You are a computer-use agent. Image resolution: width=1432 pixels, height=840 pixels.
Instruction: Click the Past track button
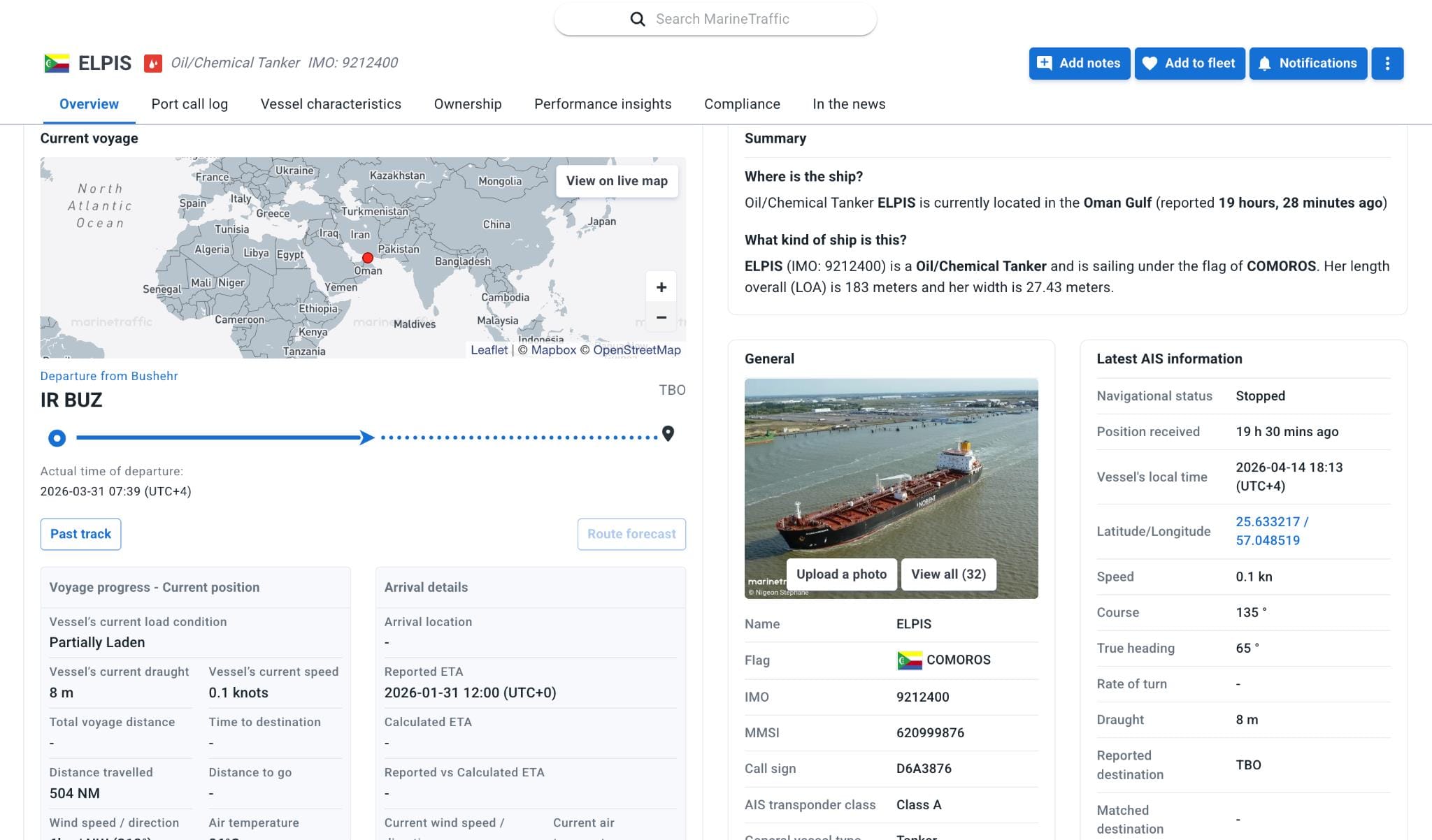tap(80, 534)
